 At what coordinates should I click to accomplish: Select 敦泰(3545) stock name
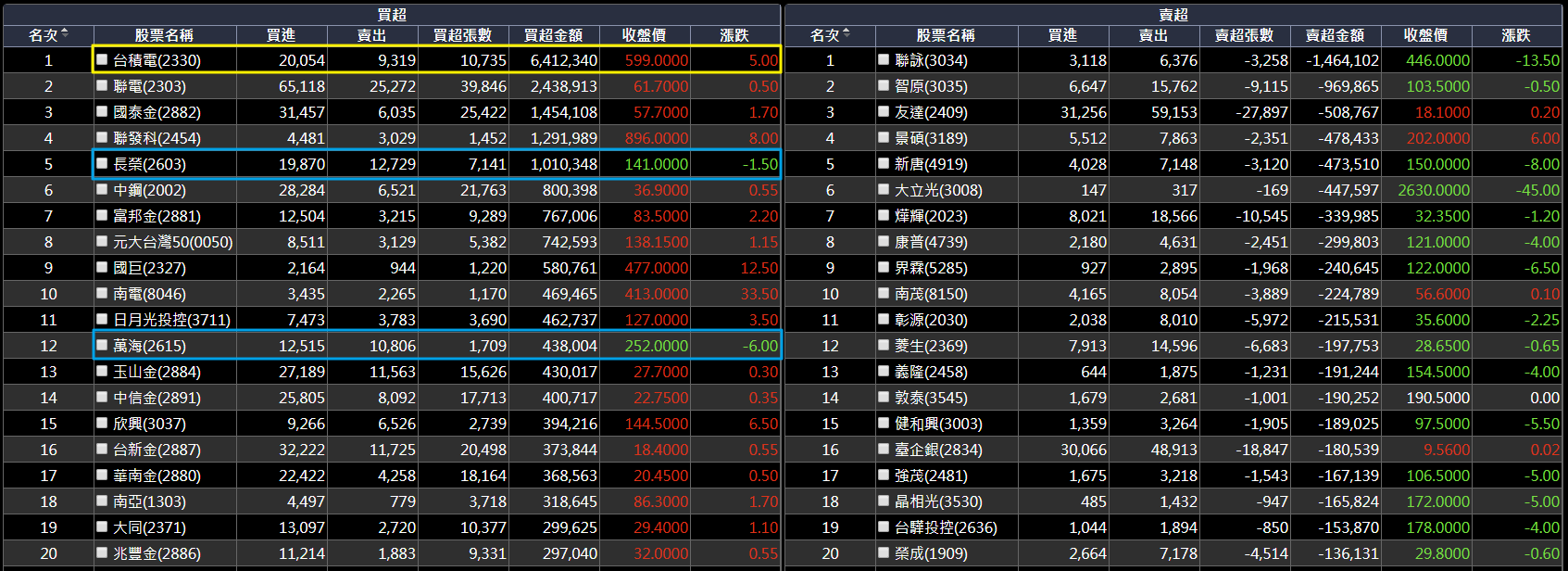point(931,398)
